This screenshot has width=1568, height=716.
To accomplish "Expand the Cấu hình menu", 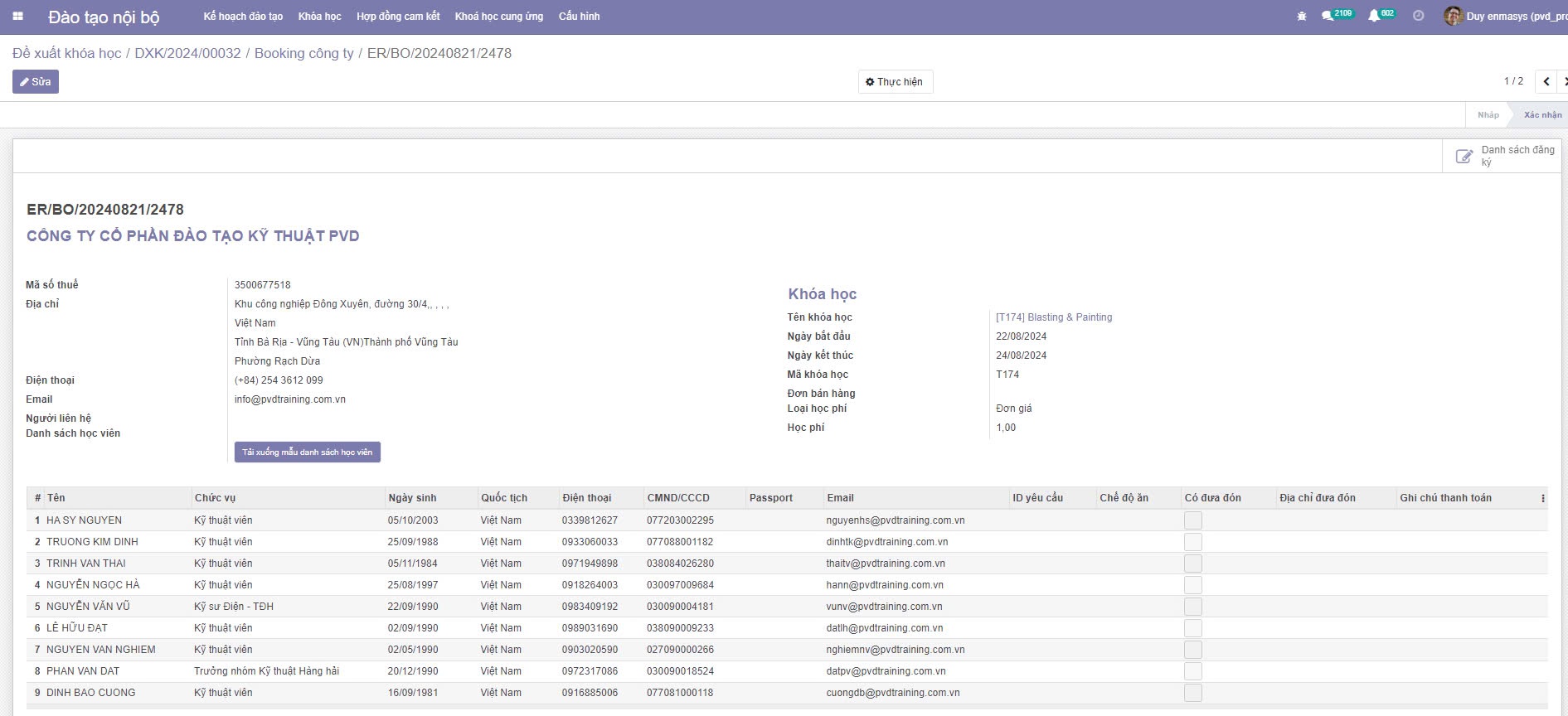I will coord(579,17).
